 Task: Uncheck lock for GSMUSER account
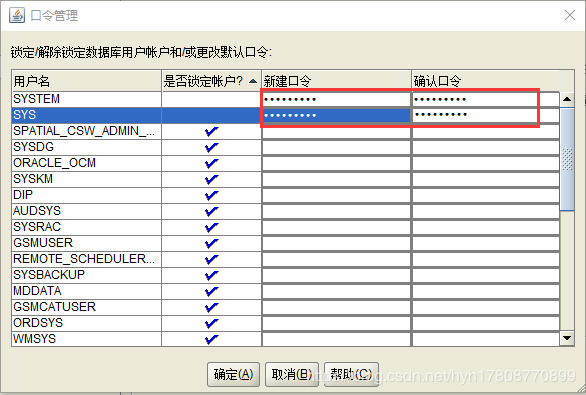tap(212, 243)
